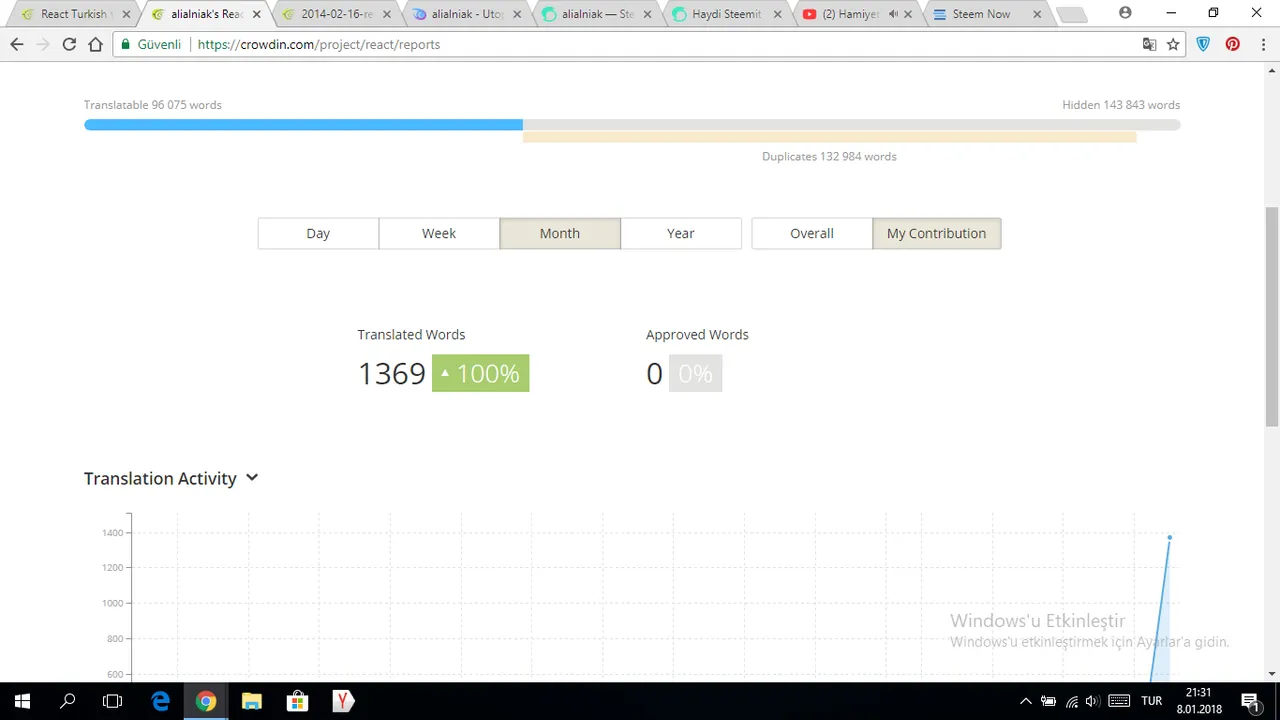Click the scrollbar down arrow

coord(1272,674)
